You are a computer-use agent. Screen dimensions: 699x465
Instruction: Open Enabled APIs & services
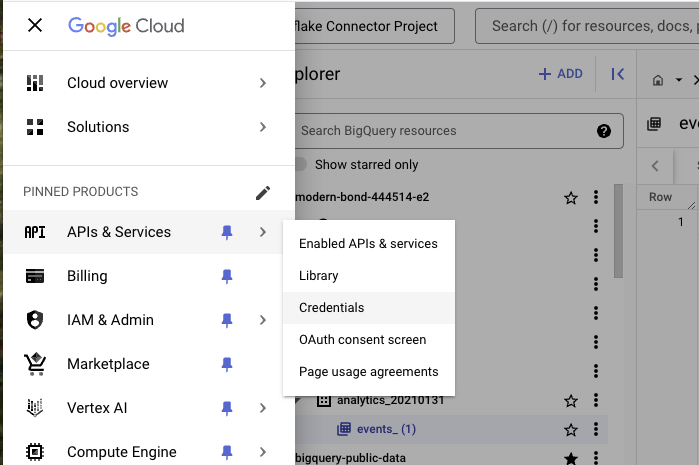pos(368,244)
